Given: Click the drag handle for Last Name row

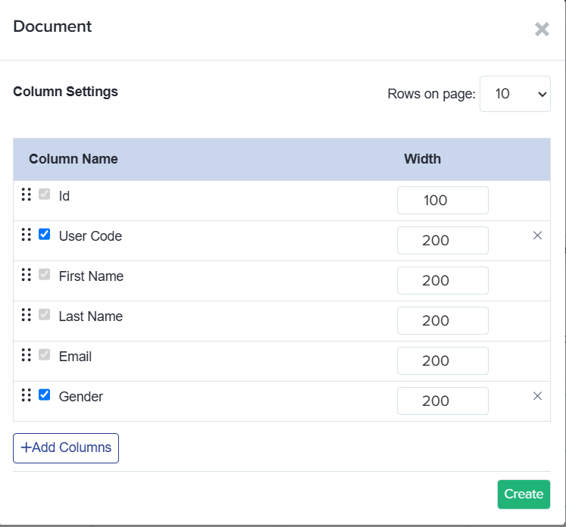Looking at the screenshot, I should point(26,315).
